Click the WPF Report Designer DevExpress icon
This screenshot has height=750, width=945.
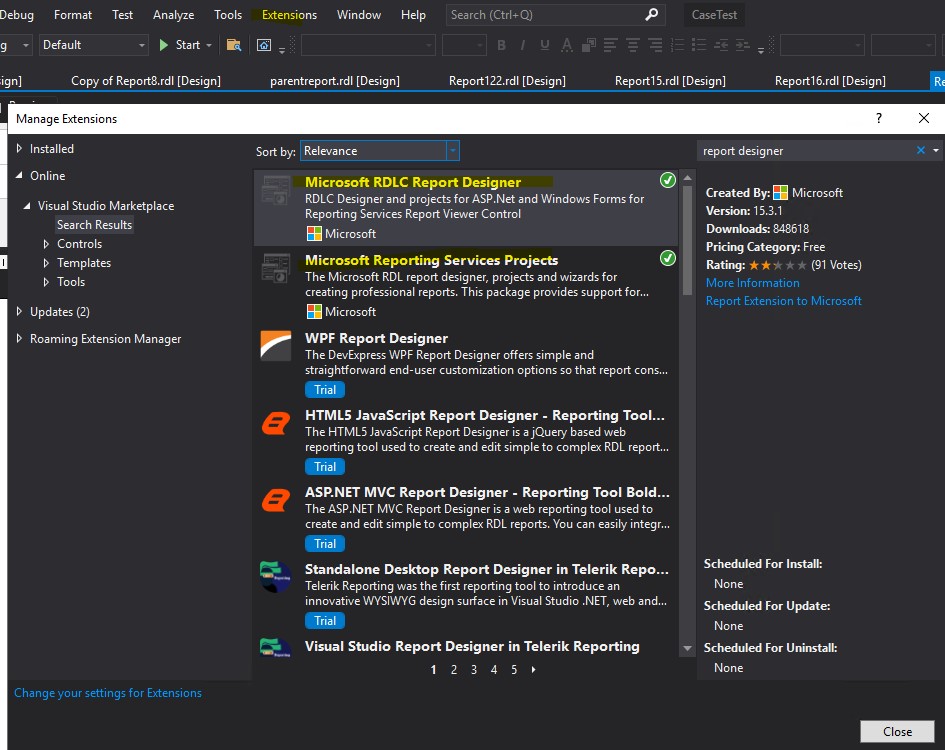[x=276, y=345]
